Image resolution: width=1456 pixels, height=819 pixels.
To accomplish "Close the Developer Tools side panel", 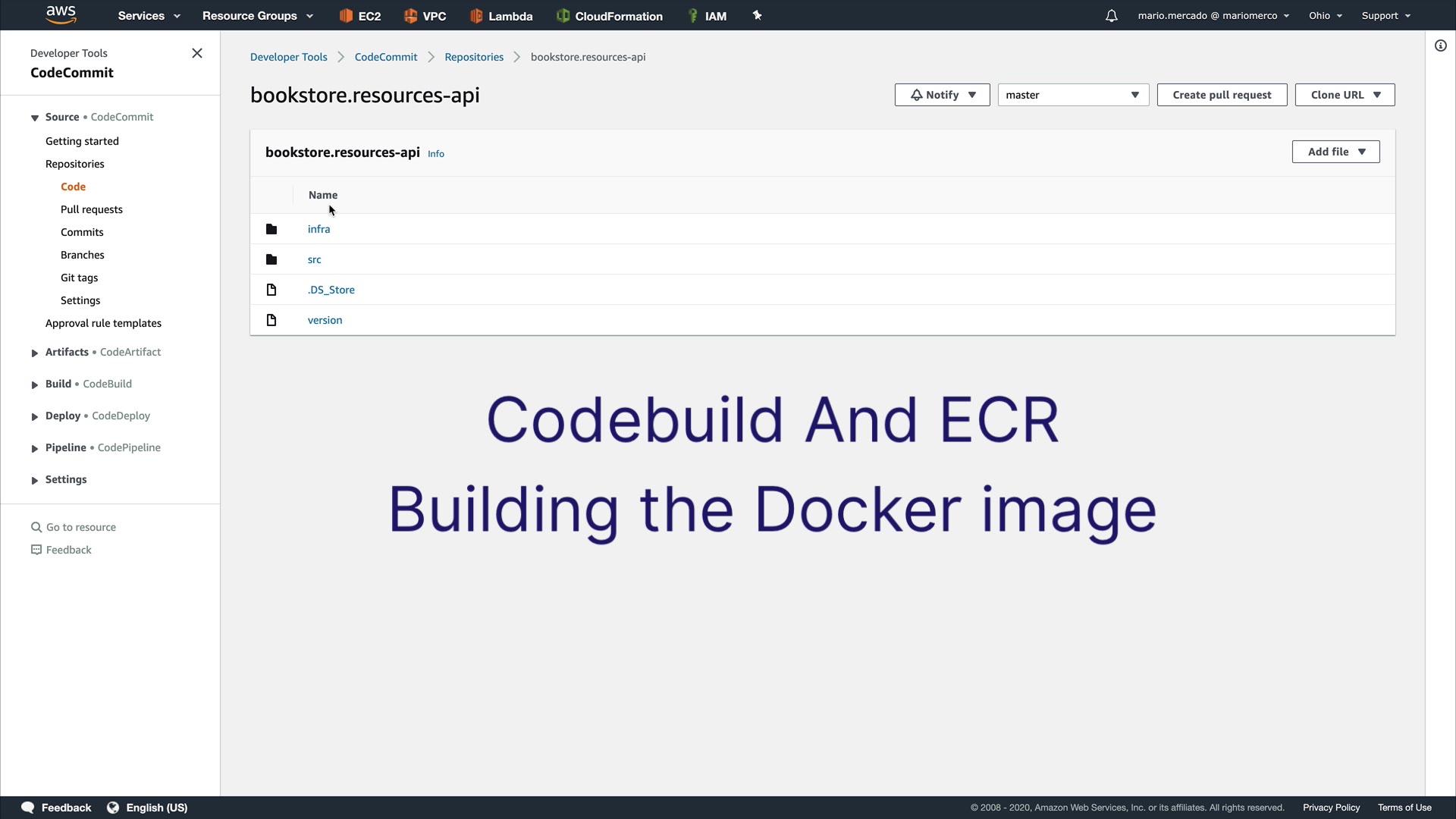I will [197, 53].
